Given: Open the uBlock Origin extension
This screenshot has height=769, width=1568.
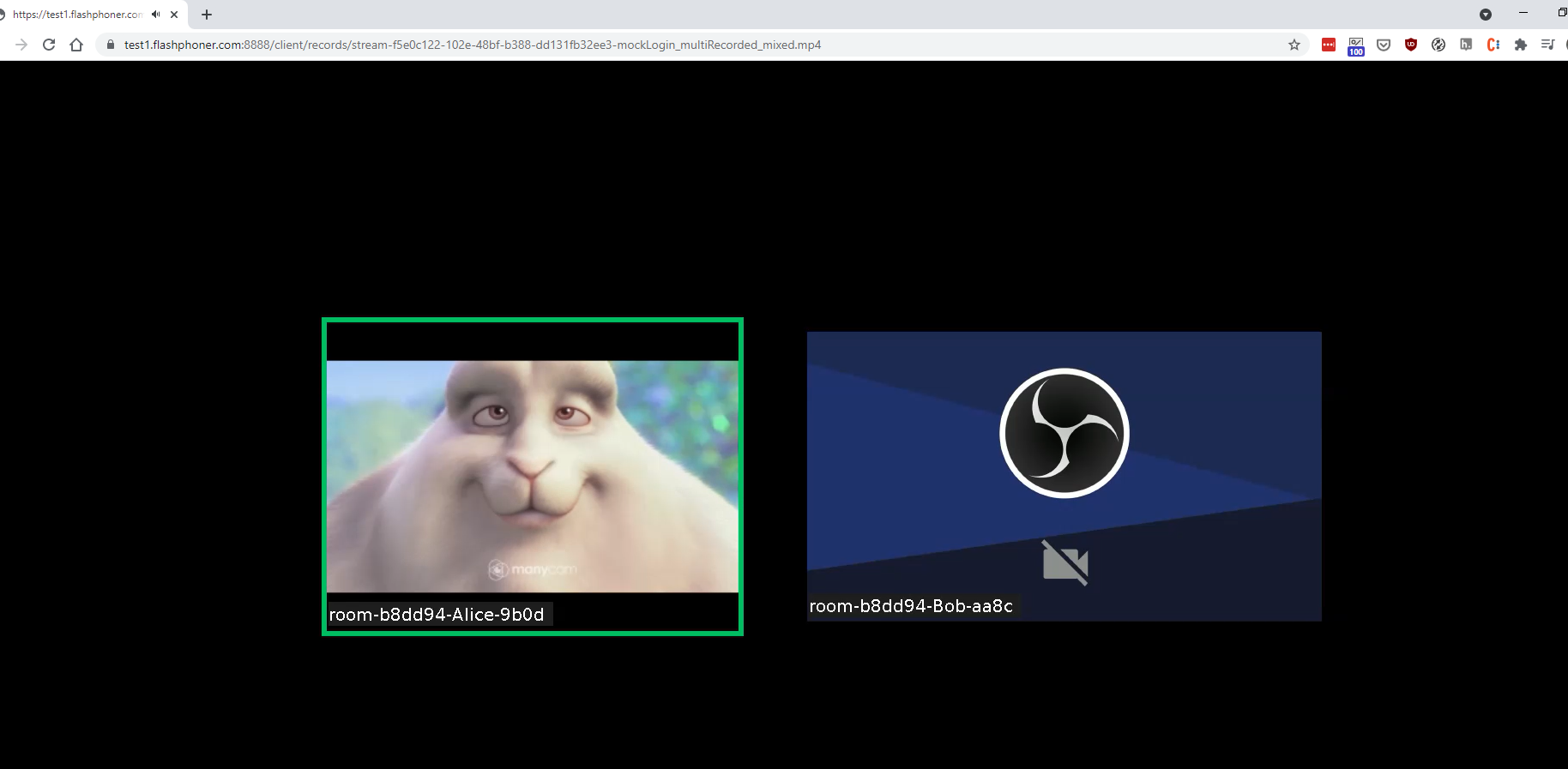Looking at the screenshot, I should pos(1410,45).
